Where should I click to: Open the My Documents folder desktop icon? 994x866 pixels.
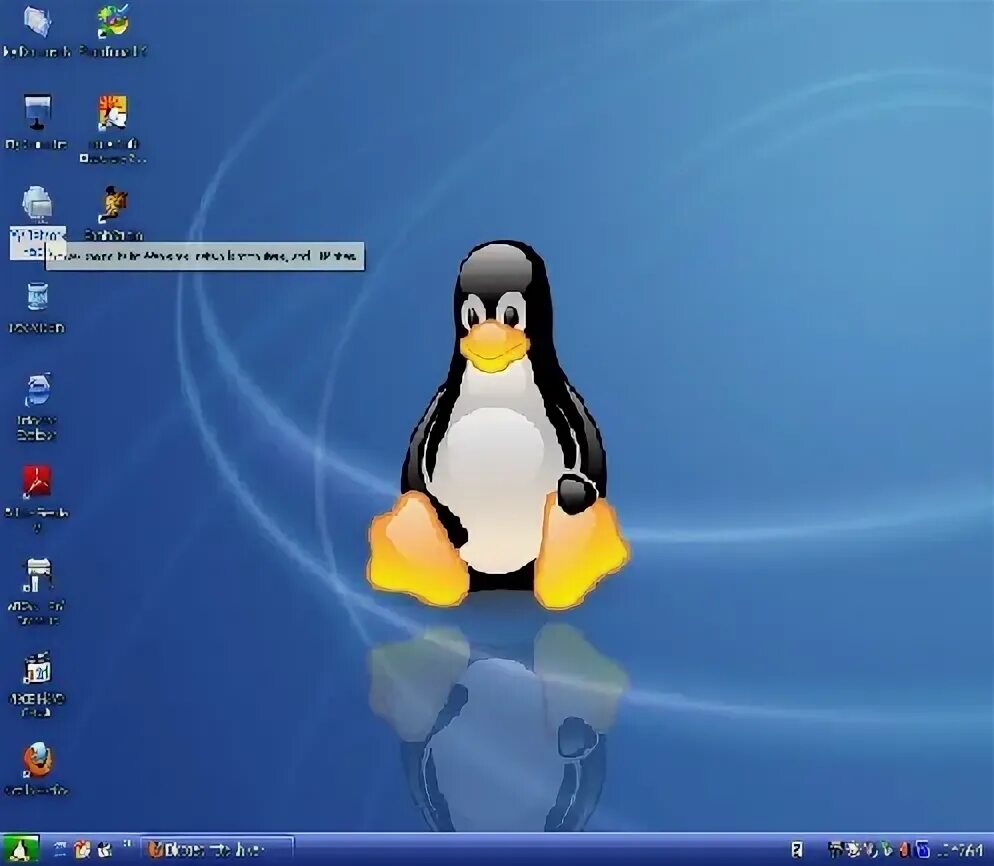click(x=36, y=22)
